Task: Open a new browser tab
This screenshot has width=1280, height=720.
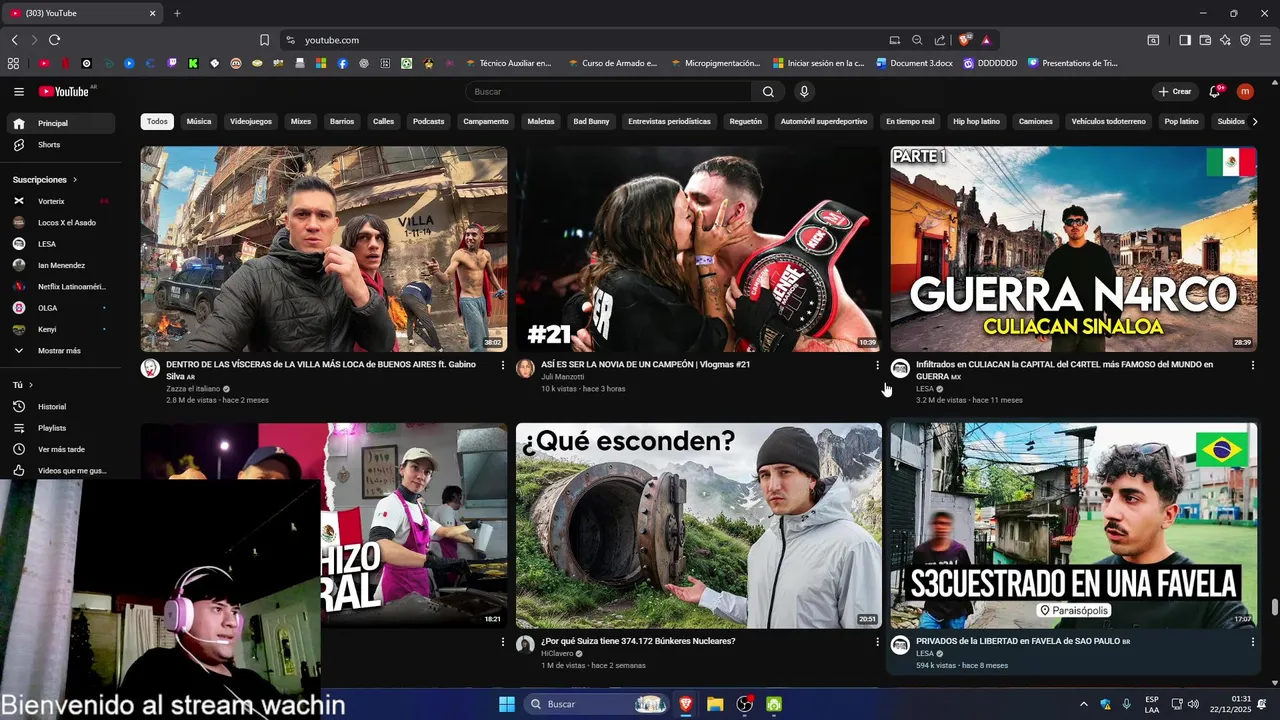Action: pos(177,13)
